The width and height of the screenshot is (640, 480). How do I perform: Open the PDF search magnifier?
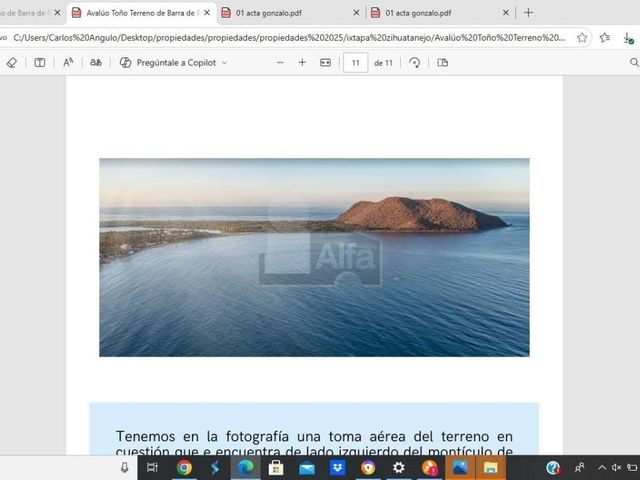(634, 62)
